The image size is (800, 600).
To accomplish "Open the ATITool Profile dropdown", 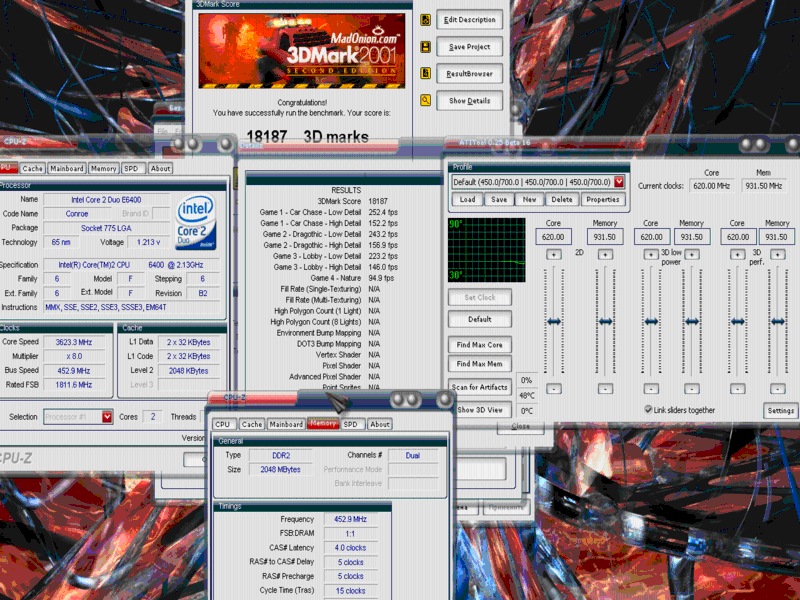I will (x=619, y=182).
